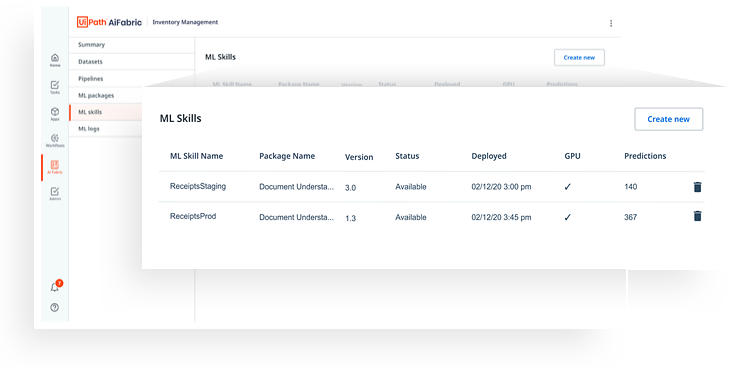Screen dimensions: 729x369
Task: Click the GPU column header
Action: pyautogui.click(x=572, y=156)
